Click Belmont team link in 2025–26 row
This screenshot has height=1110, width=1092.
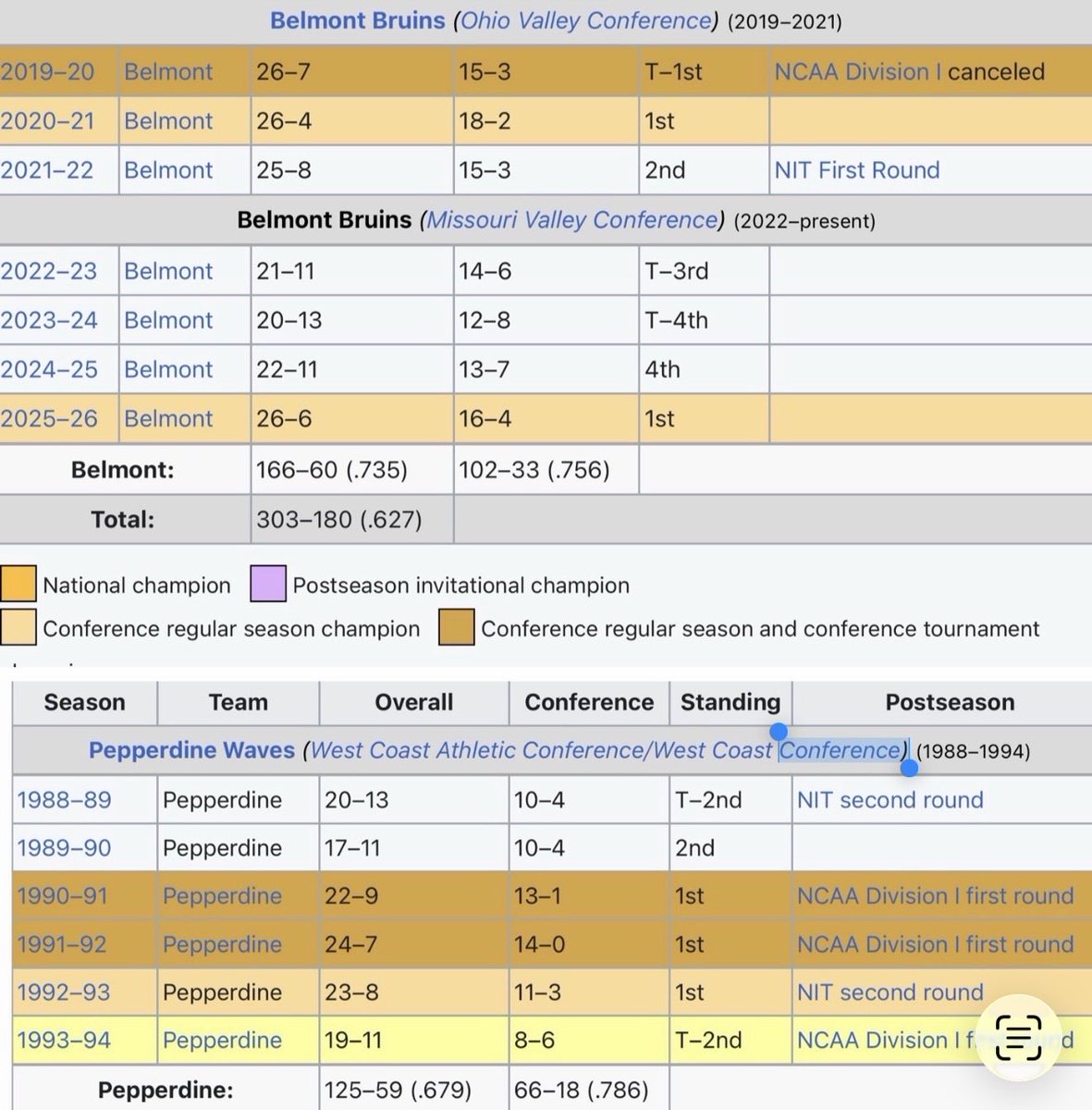168,418
